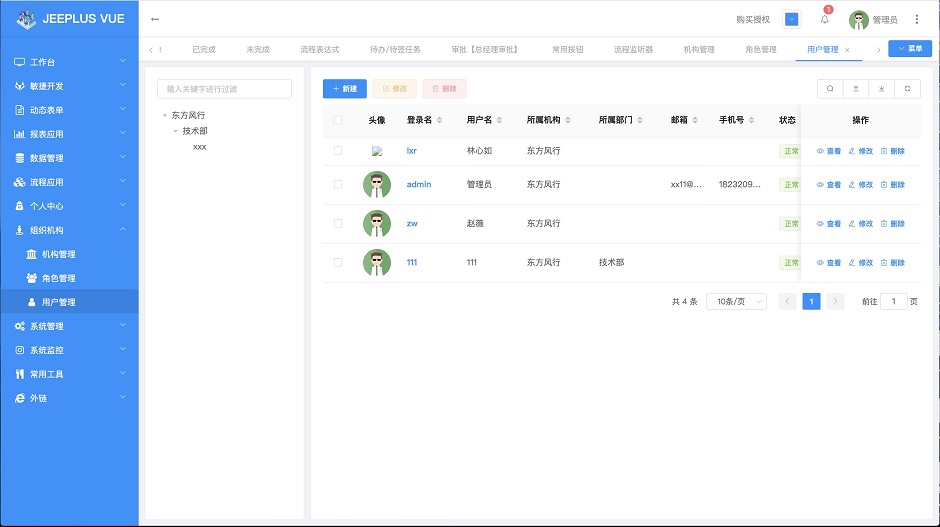This screenshot has width=940, height=527.
Task: Click the refresh icon in table toolbar
Action: [907, 89]
